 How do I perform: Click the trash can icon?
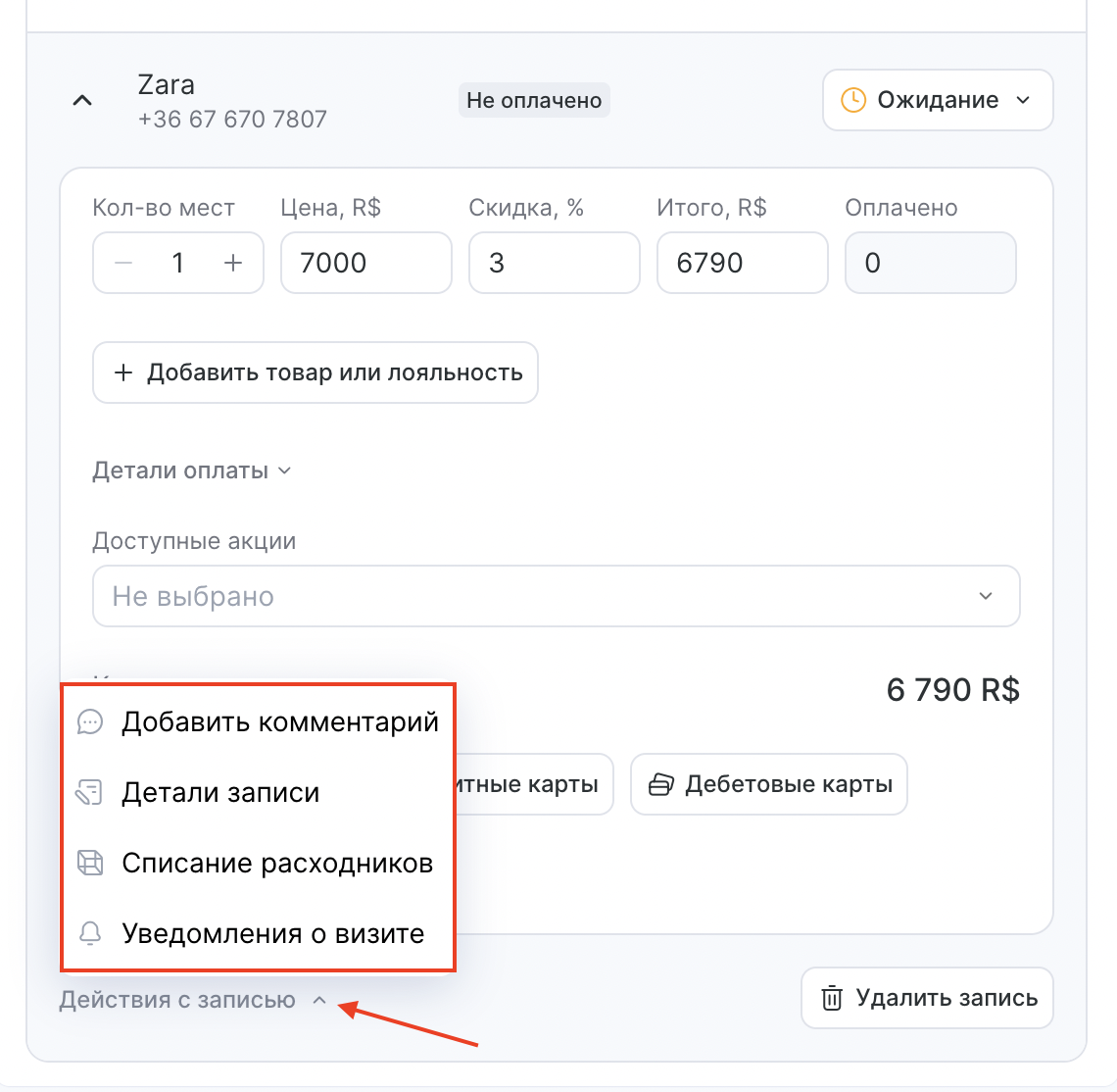pyautogui.click(x=831, y=998)
